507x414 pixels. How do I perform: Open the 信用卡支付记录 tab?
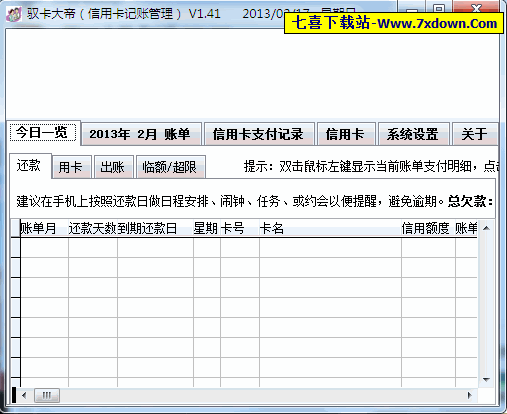(259, 134)
